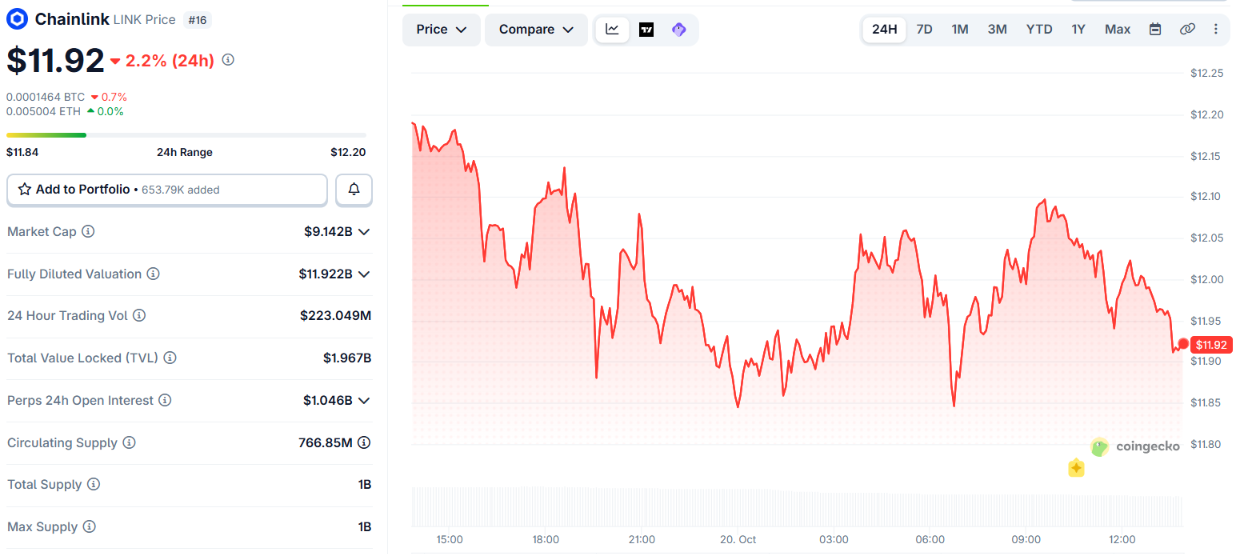
Task: Click the Chainlink logo icon
Action: [x=17, y=19]
